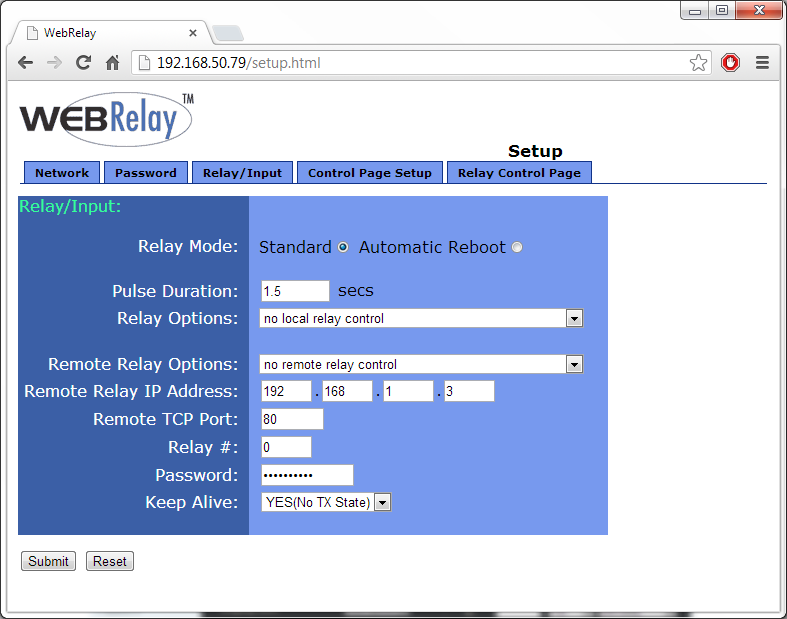Select Standard relay mode

point(343,247)
